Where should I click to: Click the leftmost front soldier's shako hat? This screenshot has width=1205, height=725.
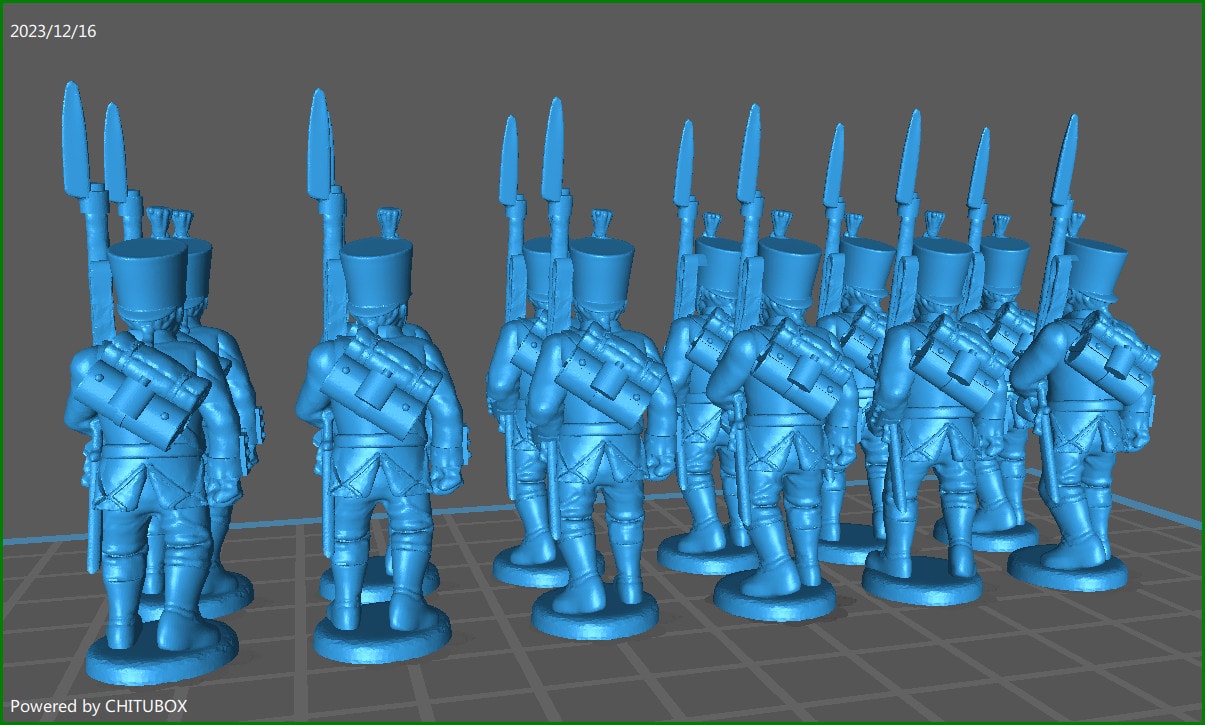(x=147, y=277)
